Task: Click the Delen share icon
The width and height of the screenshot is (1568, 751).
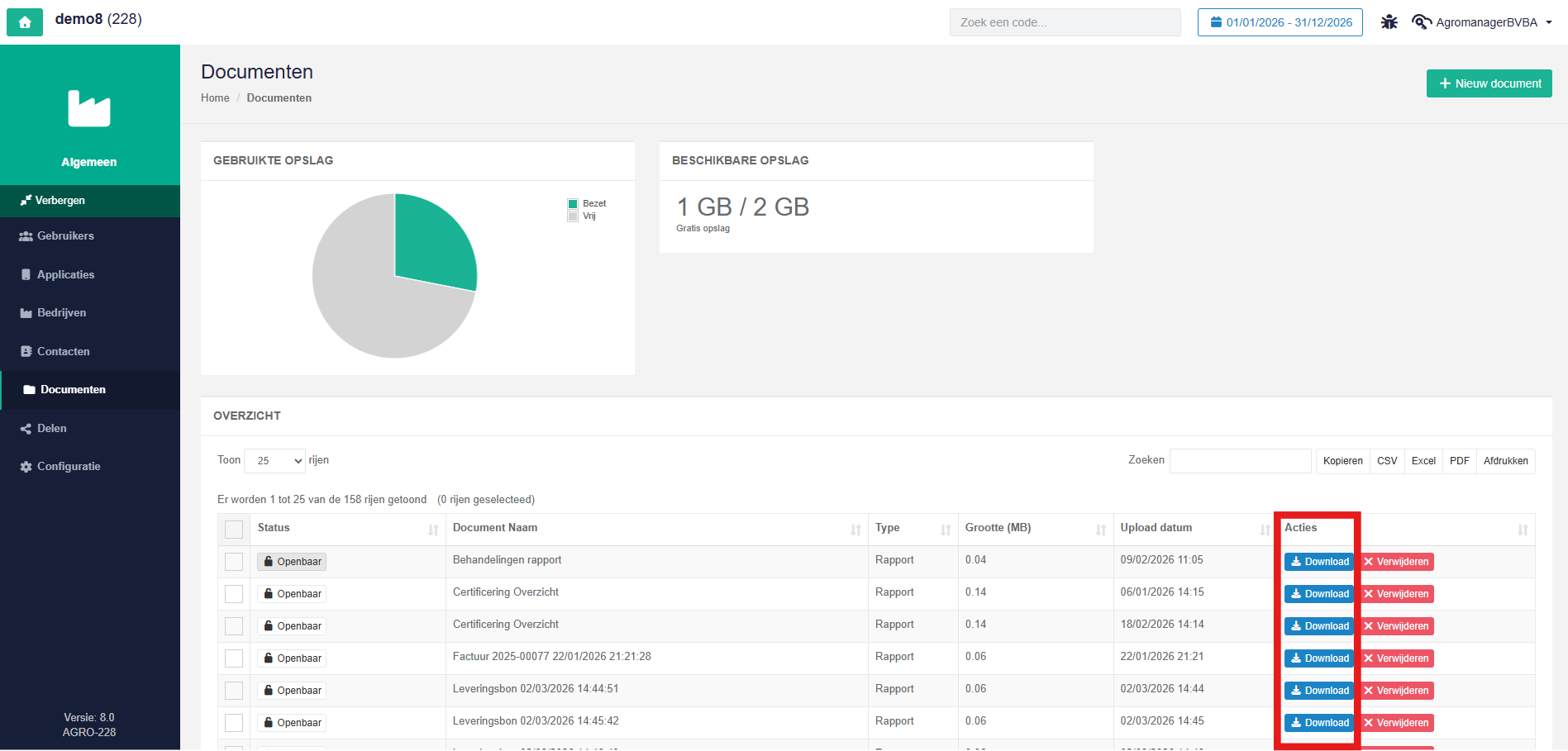Action: (26, 429)
